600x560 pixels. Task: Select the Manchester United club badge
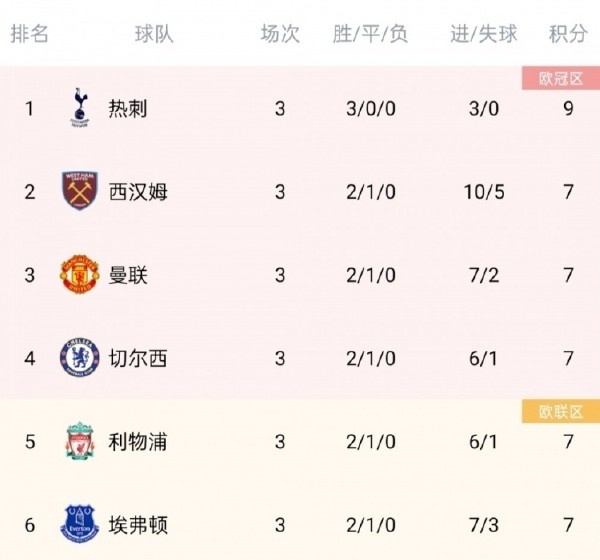coord(80,274)
